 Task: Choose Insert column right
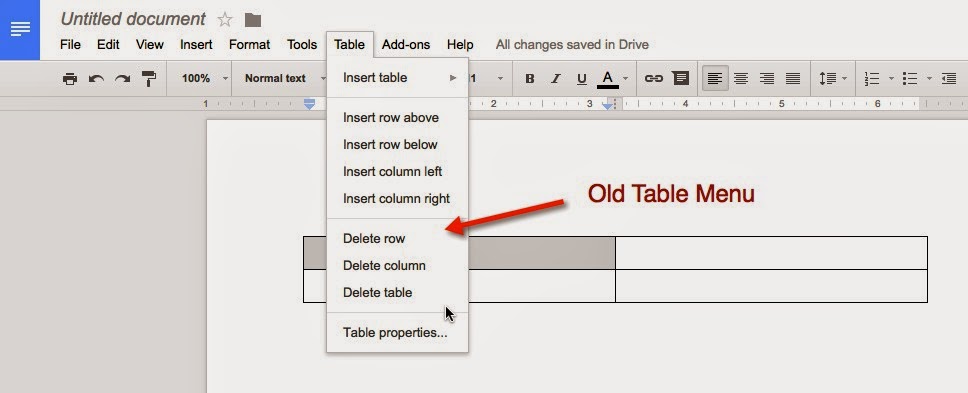pyautogui.click(x=398, y=199)
